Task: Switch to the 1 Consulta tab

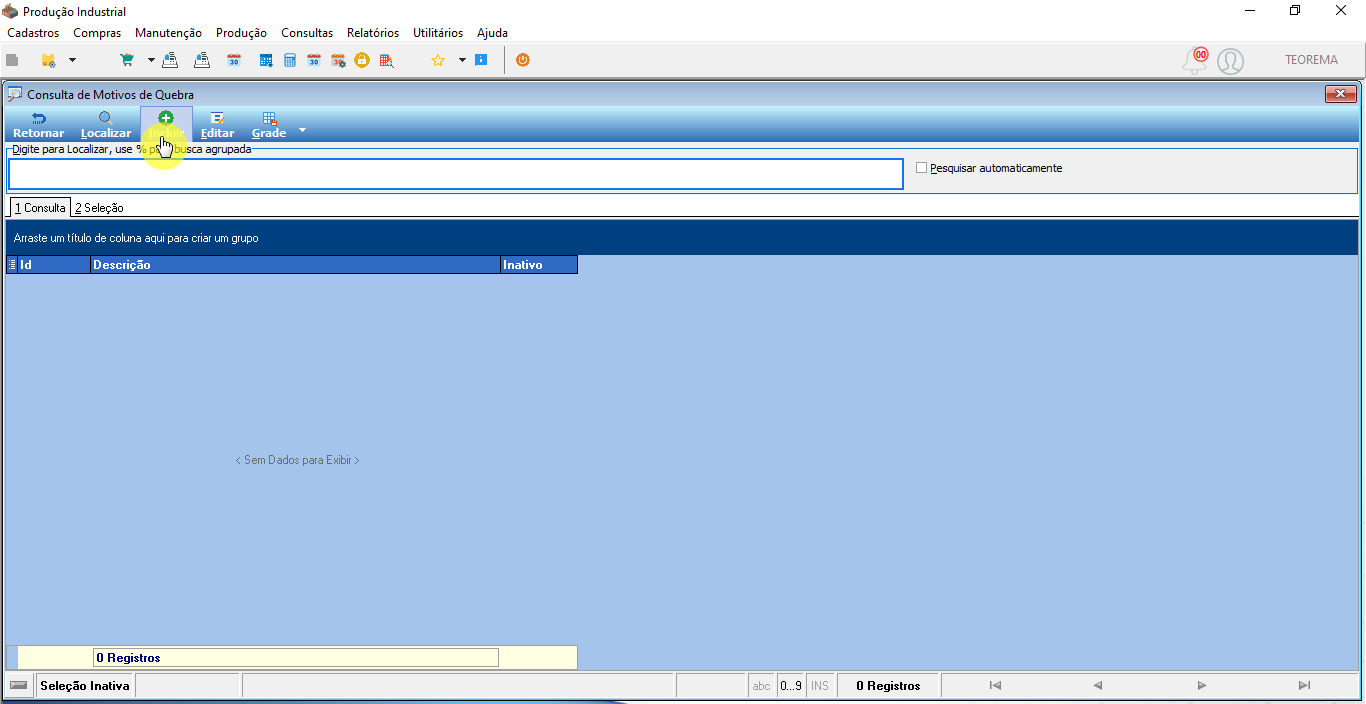Action: 40,208
